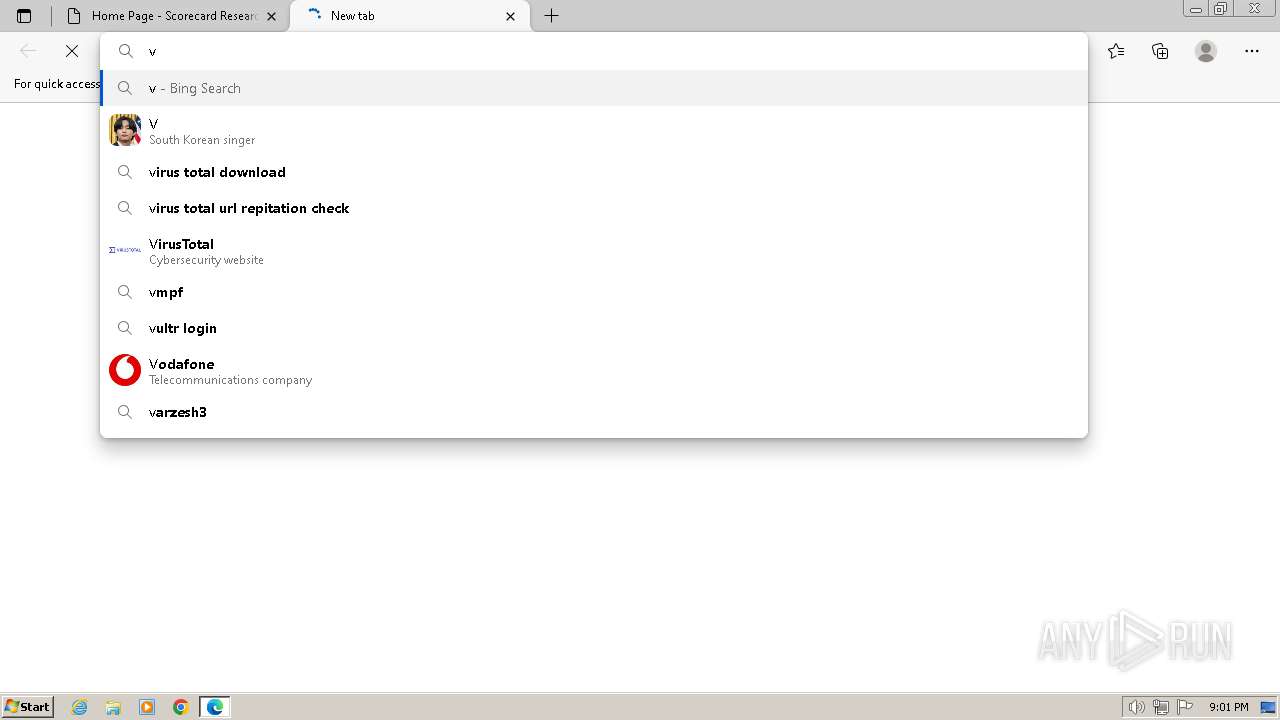Launch Internet Explorer from the taskbar
This screenshot has width=1280, height=720.
[80, 707]
